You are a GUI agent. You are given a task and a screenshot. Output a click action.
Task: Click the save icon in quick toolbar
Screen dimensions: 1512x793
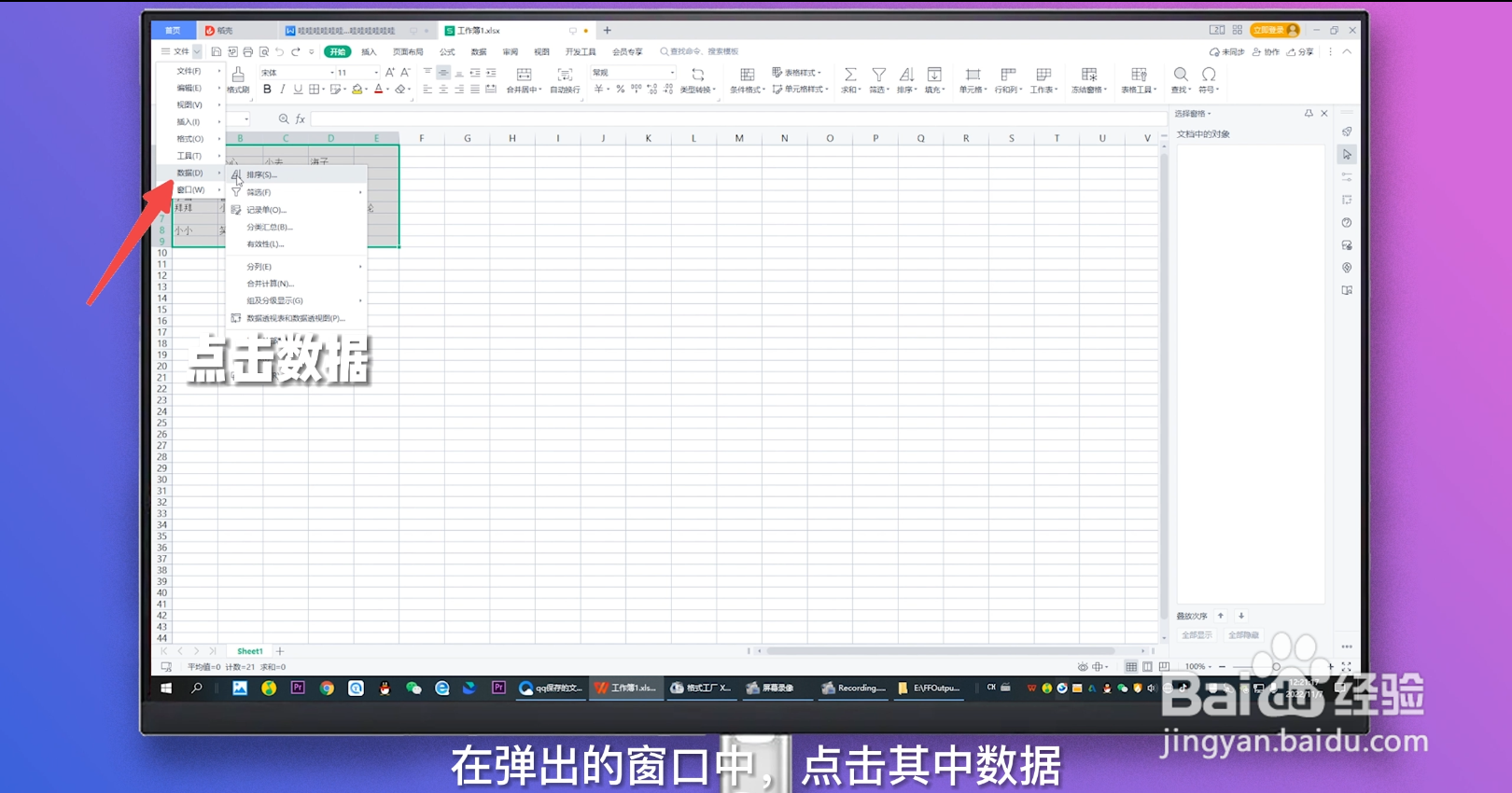tap(217, 51)
